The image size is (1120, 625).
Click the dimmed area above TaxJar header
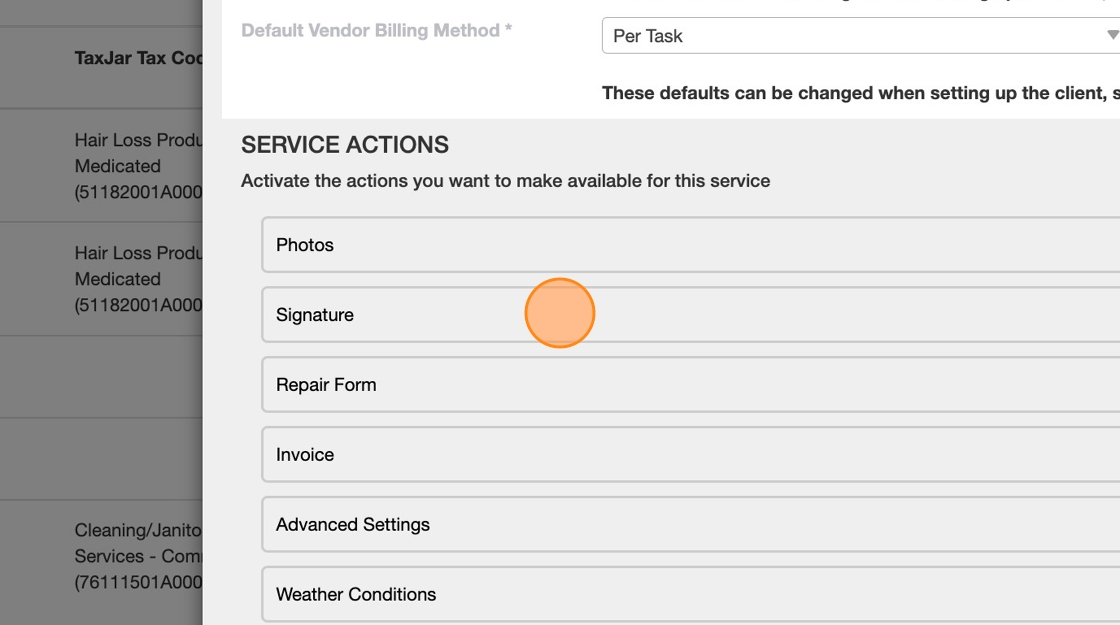click(x=100, y=12)
